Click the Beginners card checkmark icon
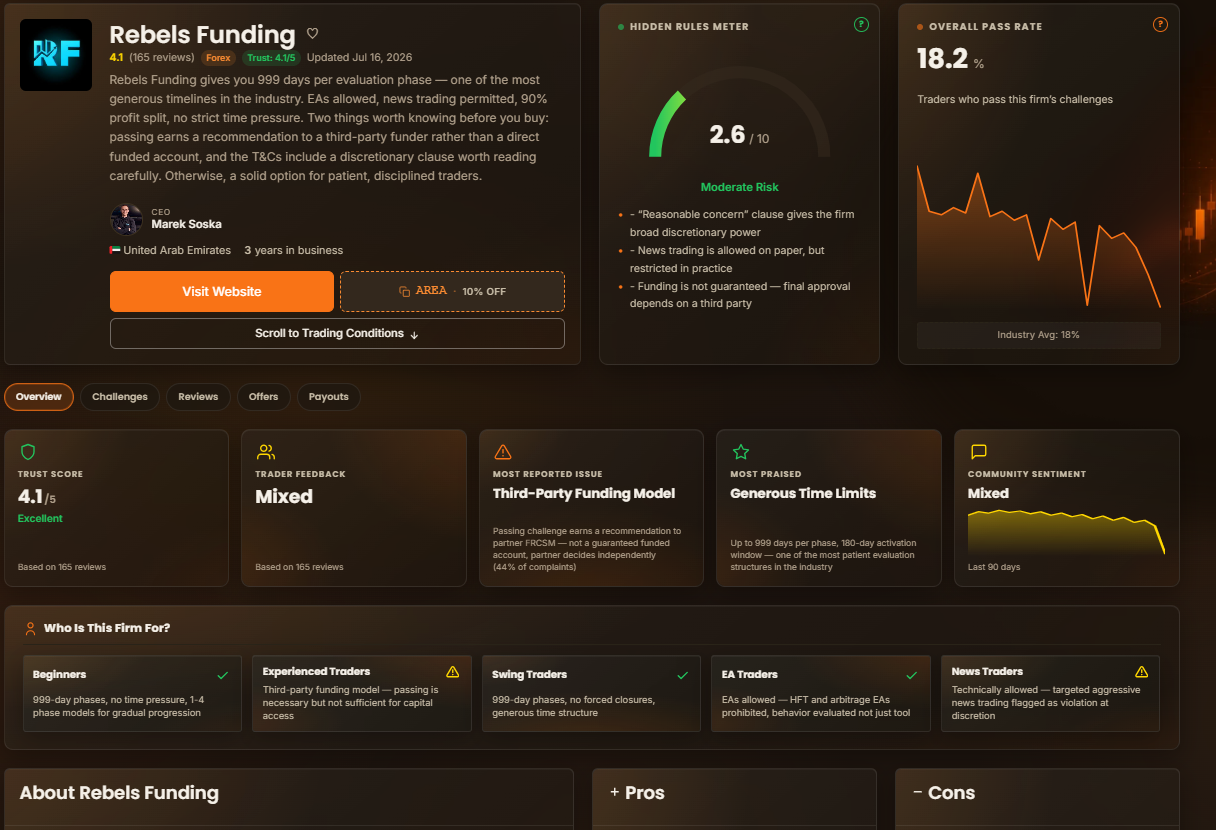The height and width of the screenshot is (830, 1216). coord(223,675)
